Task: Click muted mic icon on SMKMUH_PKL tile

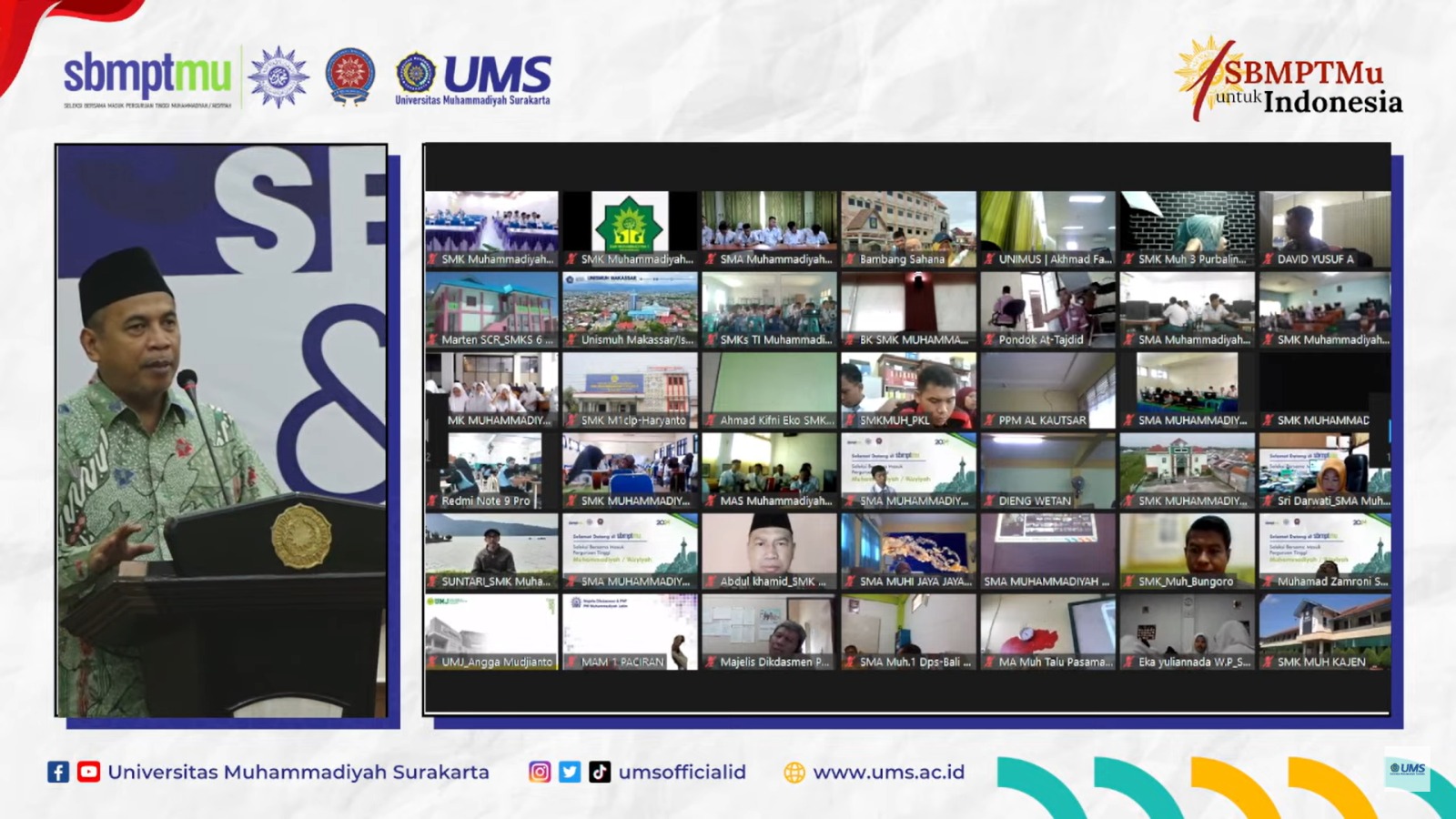Action: pyautogui.click(x=850, y=420)
